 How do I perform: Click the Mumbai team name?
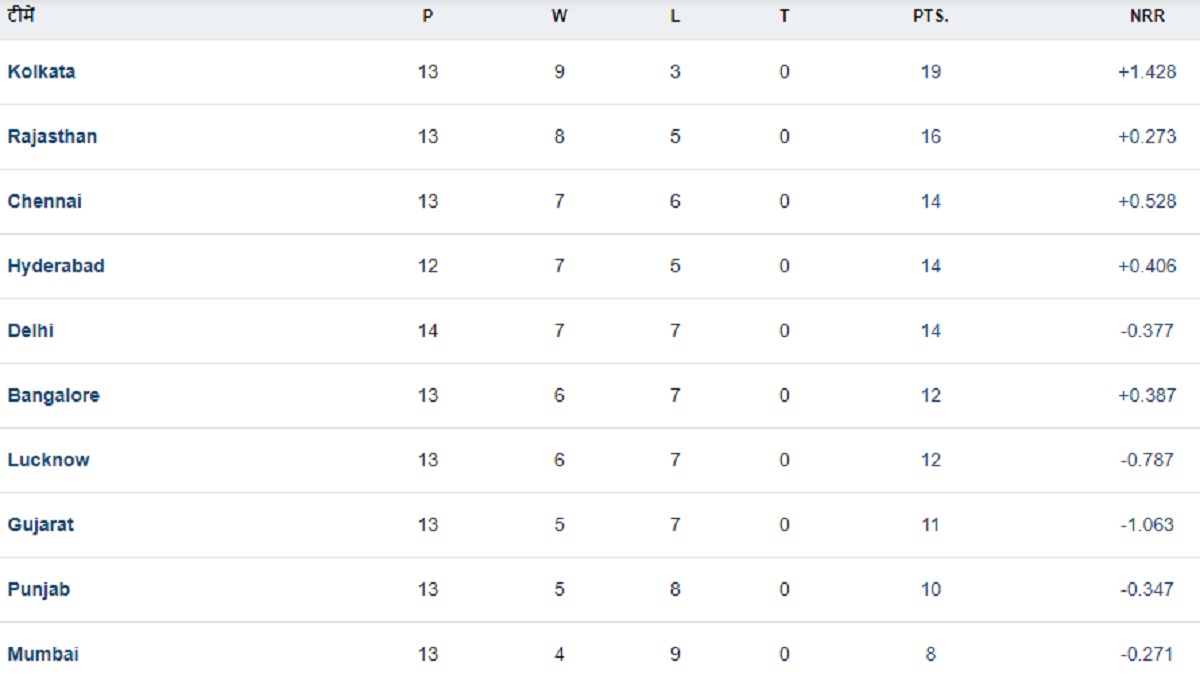[x=43, y=654]
